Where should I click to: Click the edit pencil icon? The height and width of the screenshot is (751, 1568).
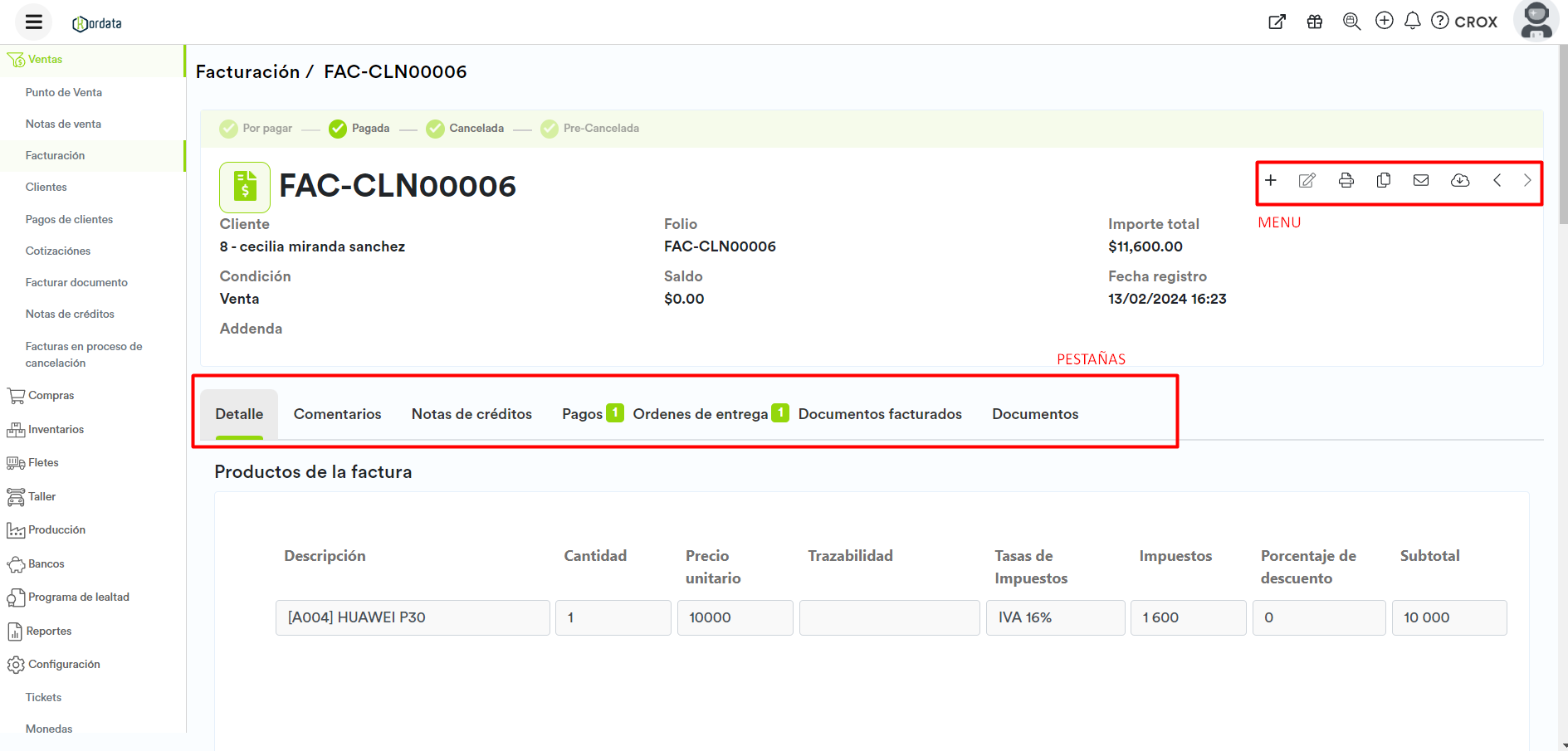[x=1307, y=180]
